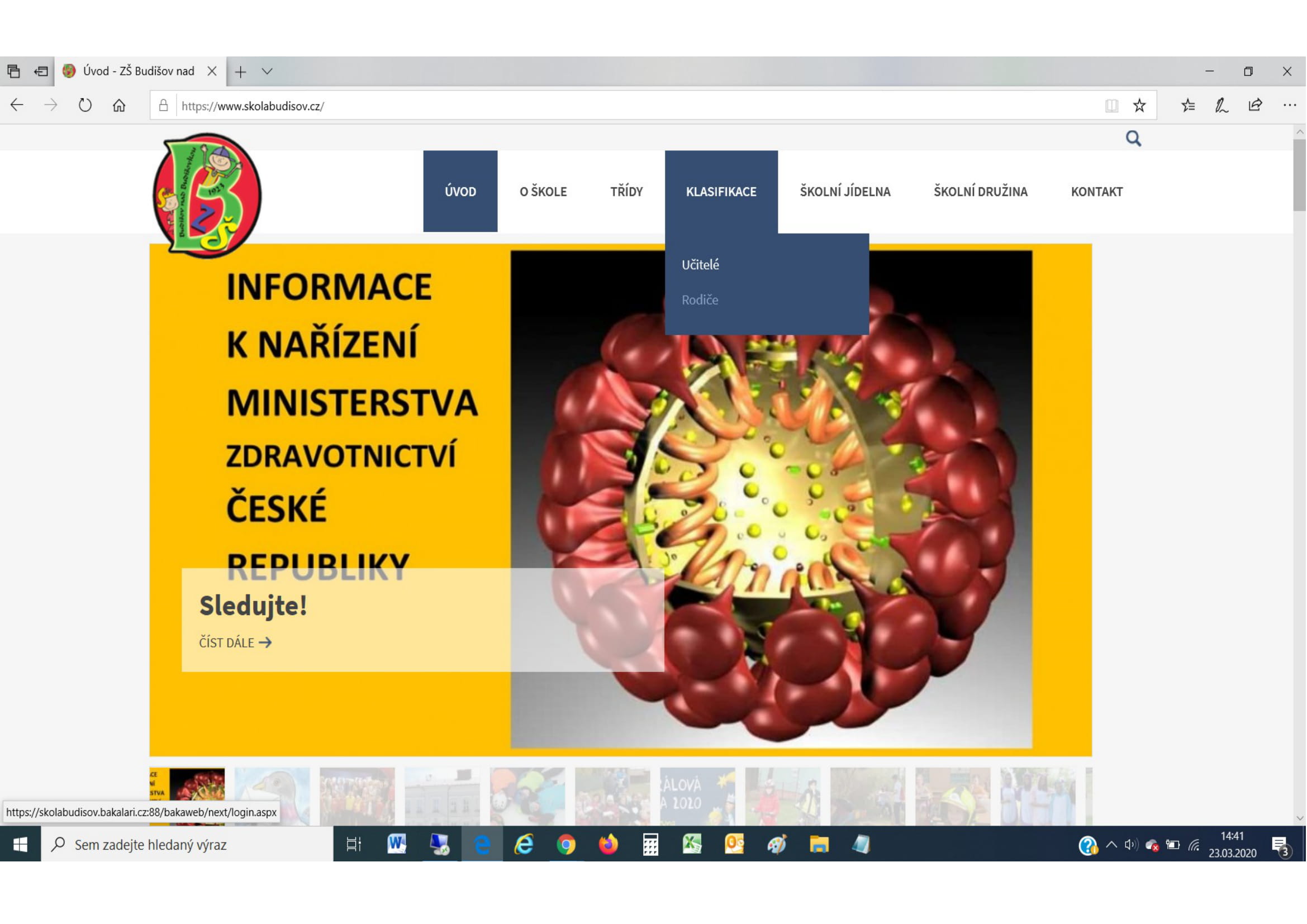This screenshot has height=924, width=1307.
Task: Open Edge Settings and more menu
Action: 1289,105
